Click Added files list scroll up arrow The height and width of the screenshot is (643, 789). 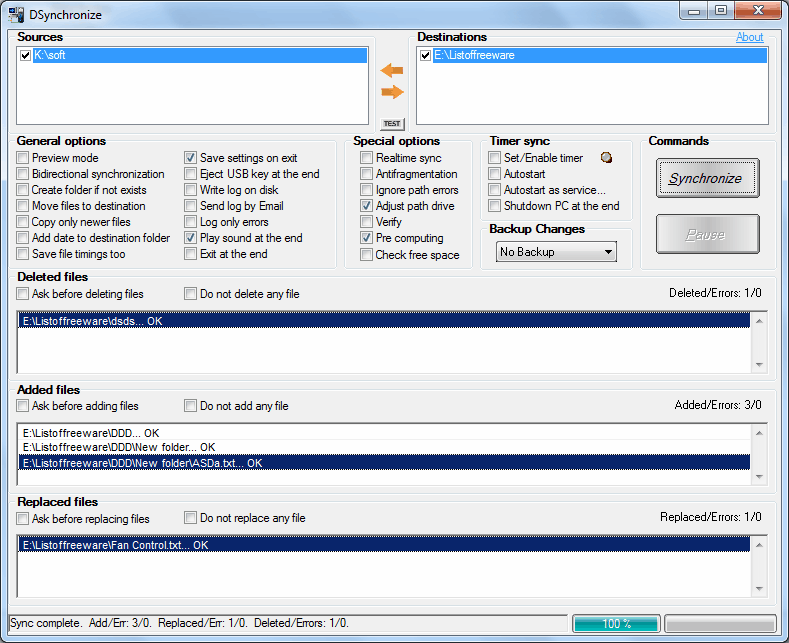point(759,433)
